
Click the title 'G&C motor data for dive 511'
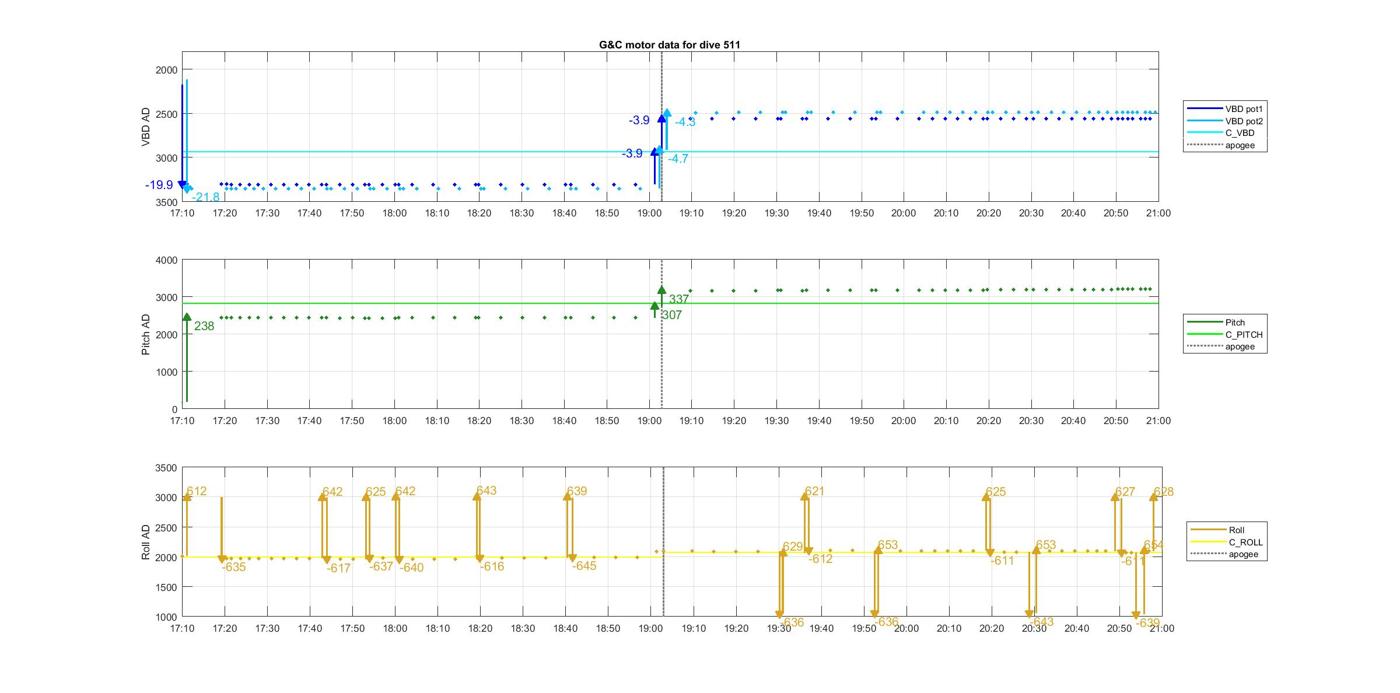pyautogui.click(x=670, y=45)
